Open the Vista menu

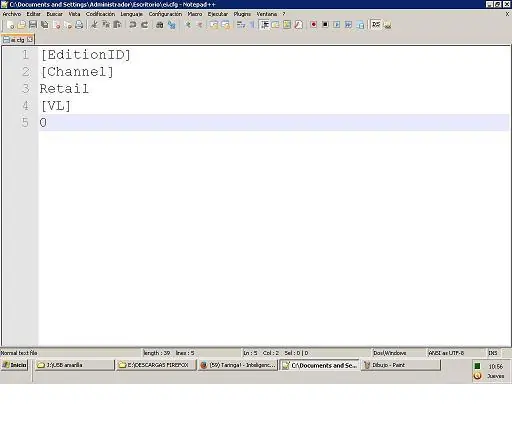74,14
